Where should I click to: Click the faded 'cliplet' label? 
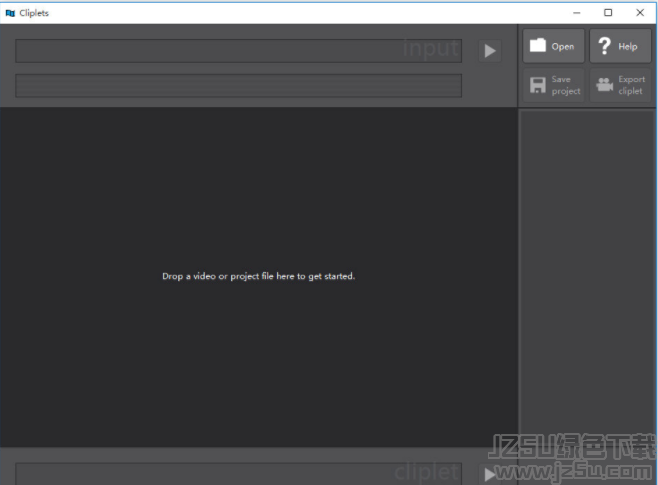(x=427, y=471)
